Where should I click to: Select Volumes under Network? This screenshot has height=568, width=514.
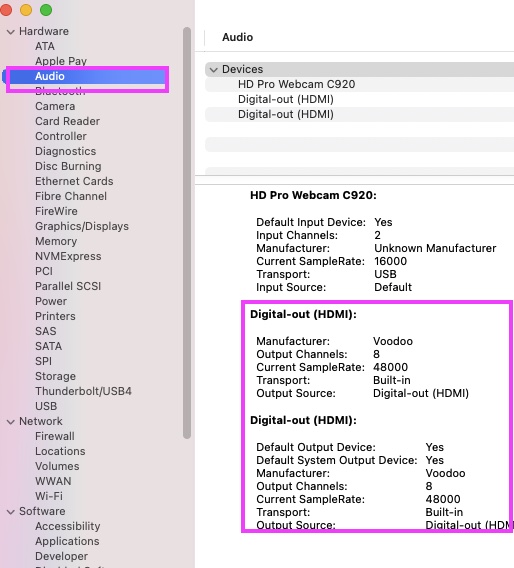[x=57, y=466]
